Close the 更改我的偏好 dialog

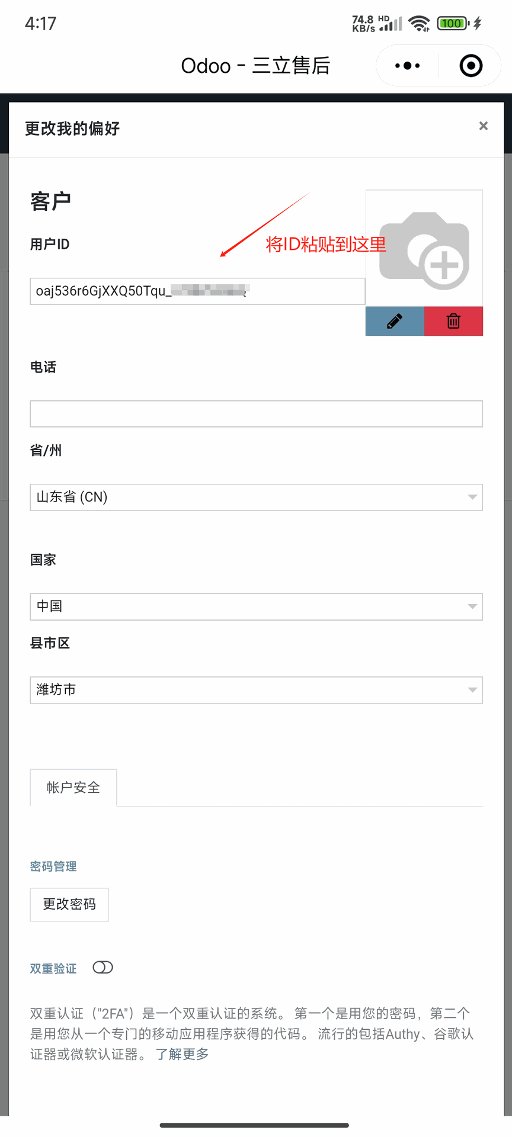point(483,126)
